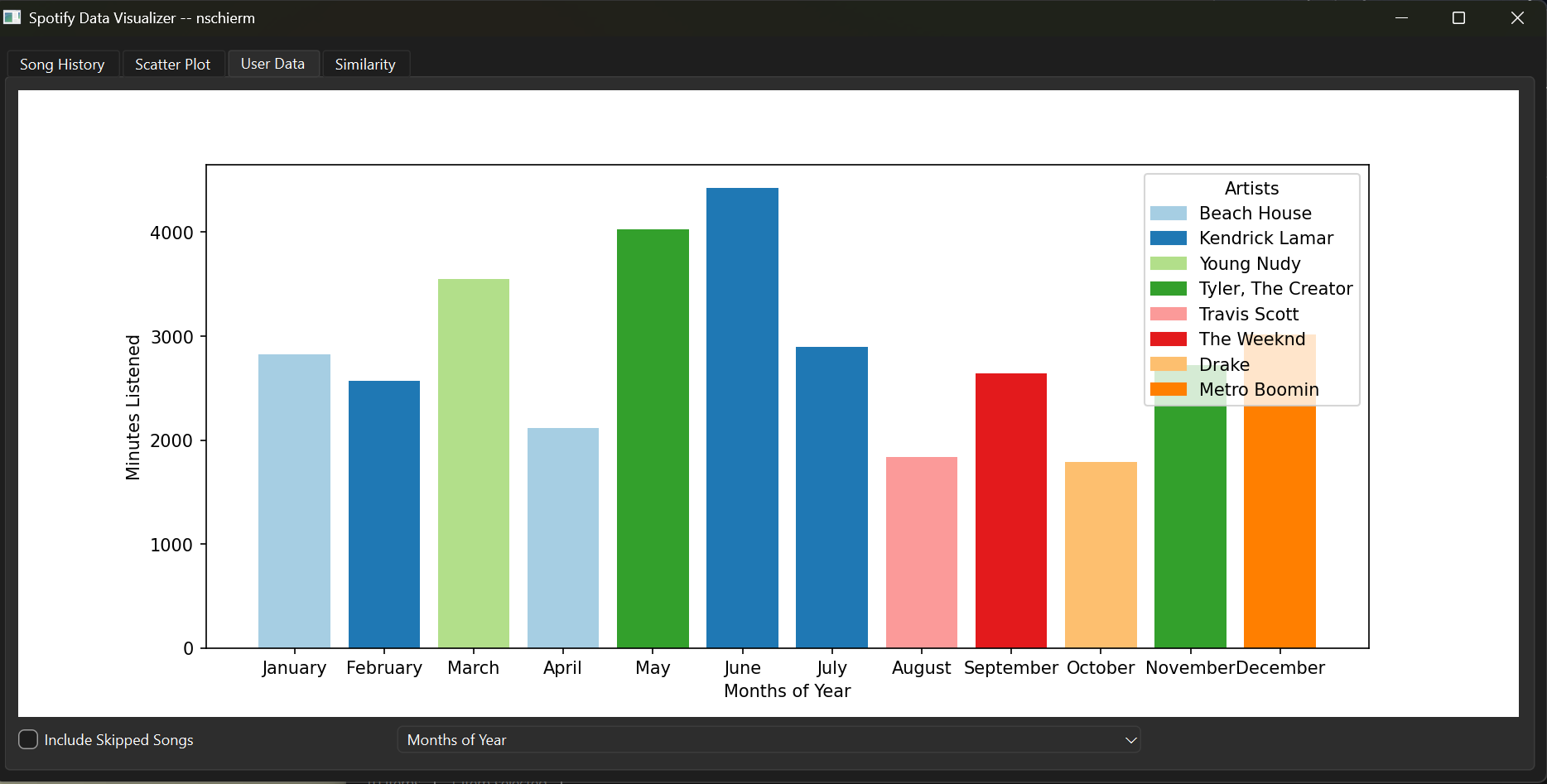Click the September bar in chart

pyautogui.click(x=1011, y=511)
